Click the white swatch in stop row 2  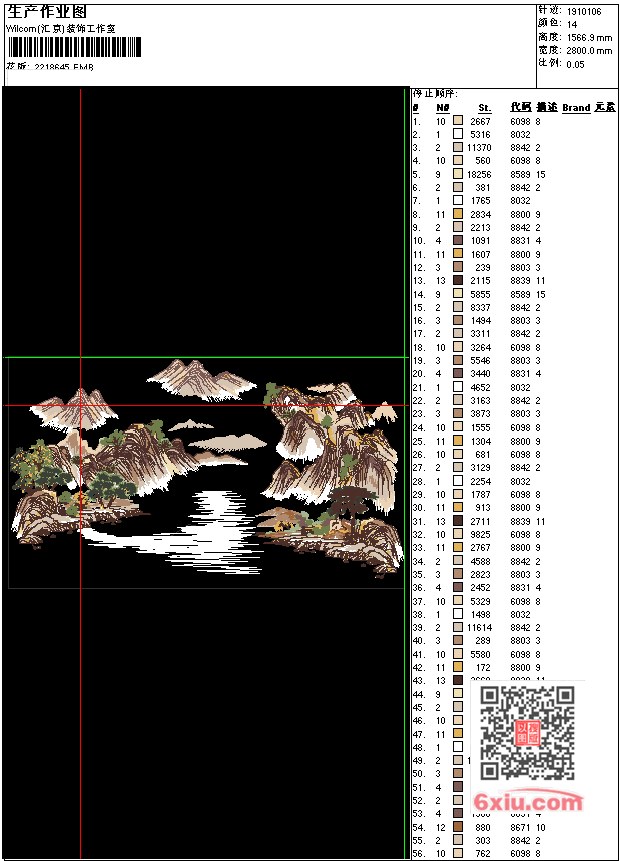tap(458, 133)
